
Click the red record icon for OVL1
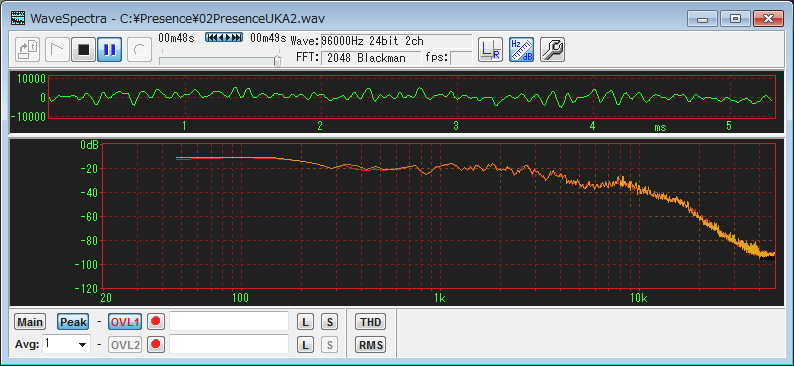pos(155,321)
